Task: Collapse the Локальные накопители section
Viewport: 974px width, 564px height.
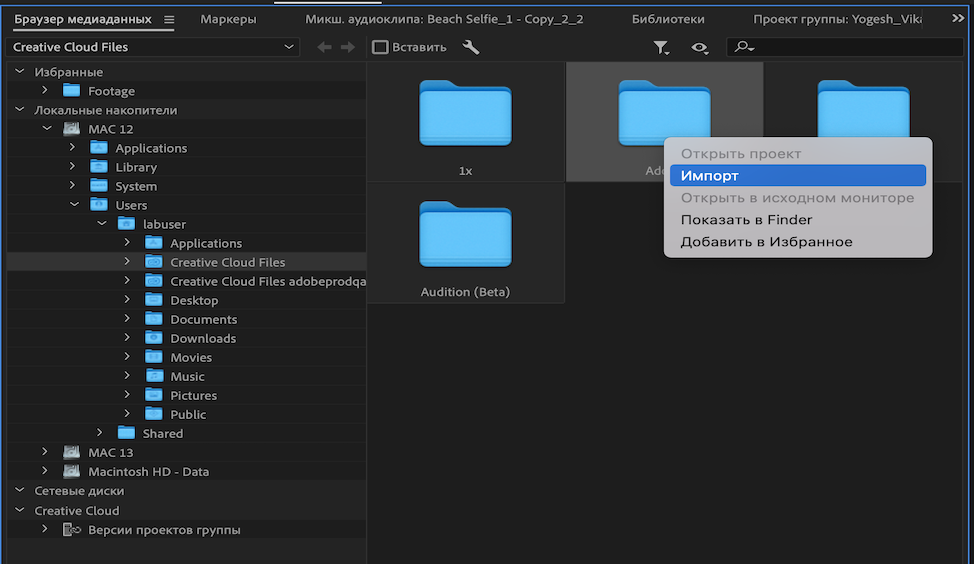Action: click(20, 109)
